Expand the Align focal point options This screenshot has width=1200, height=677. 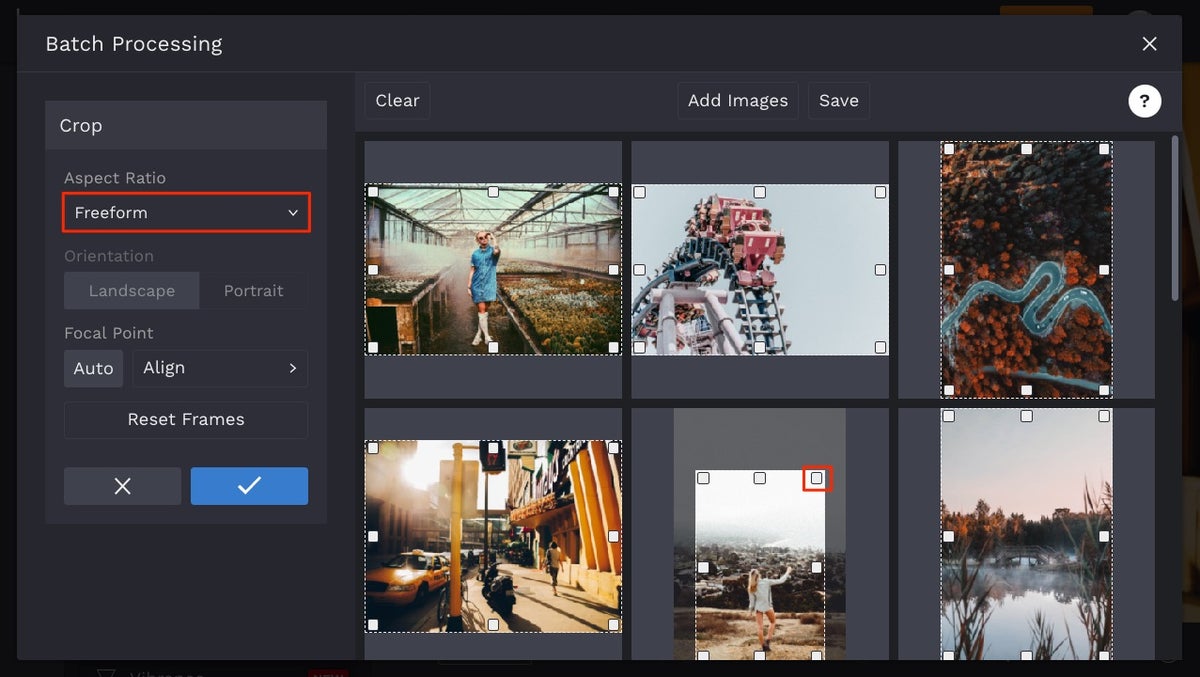click(220, 368)
